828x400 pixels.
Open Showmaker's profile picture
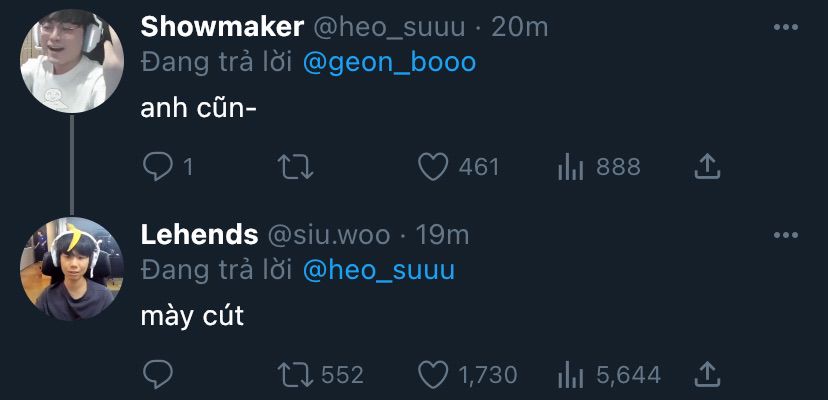(x=71, y=62)
